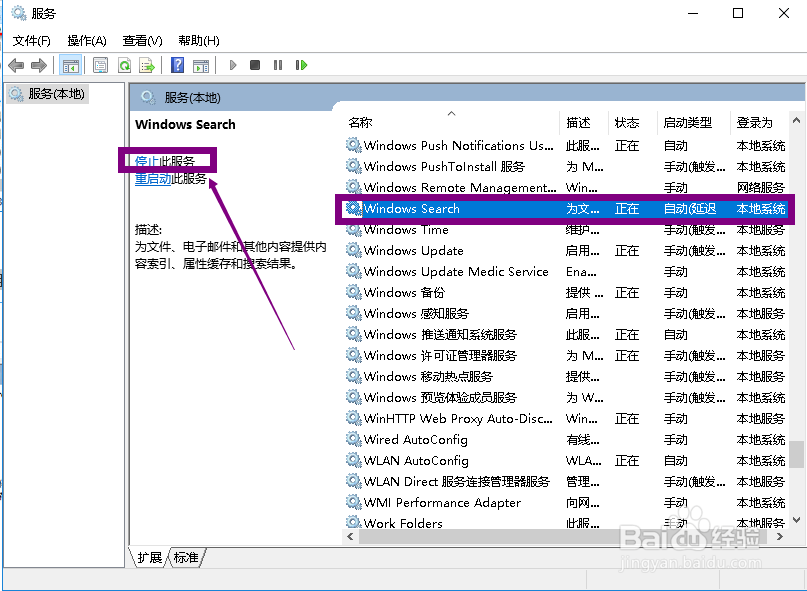Click 网络服务 logon cell of Remote Management
807x591 pixels.
point(760,187)
